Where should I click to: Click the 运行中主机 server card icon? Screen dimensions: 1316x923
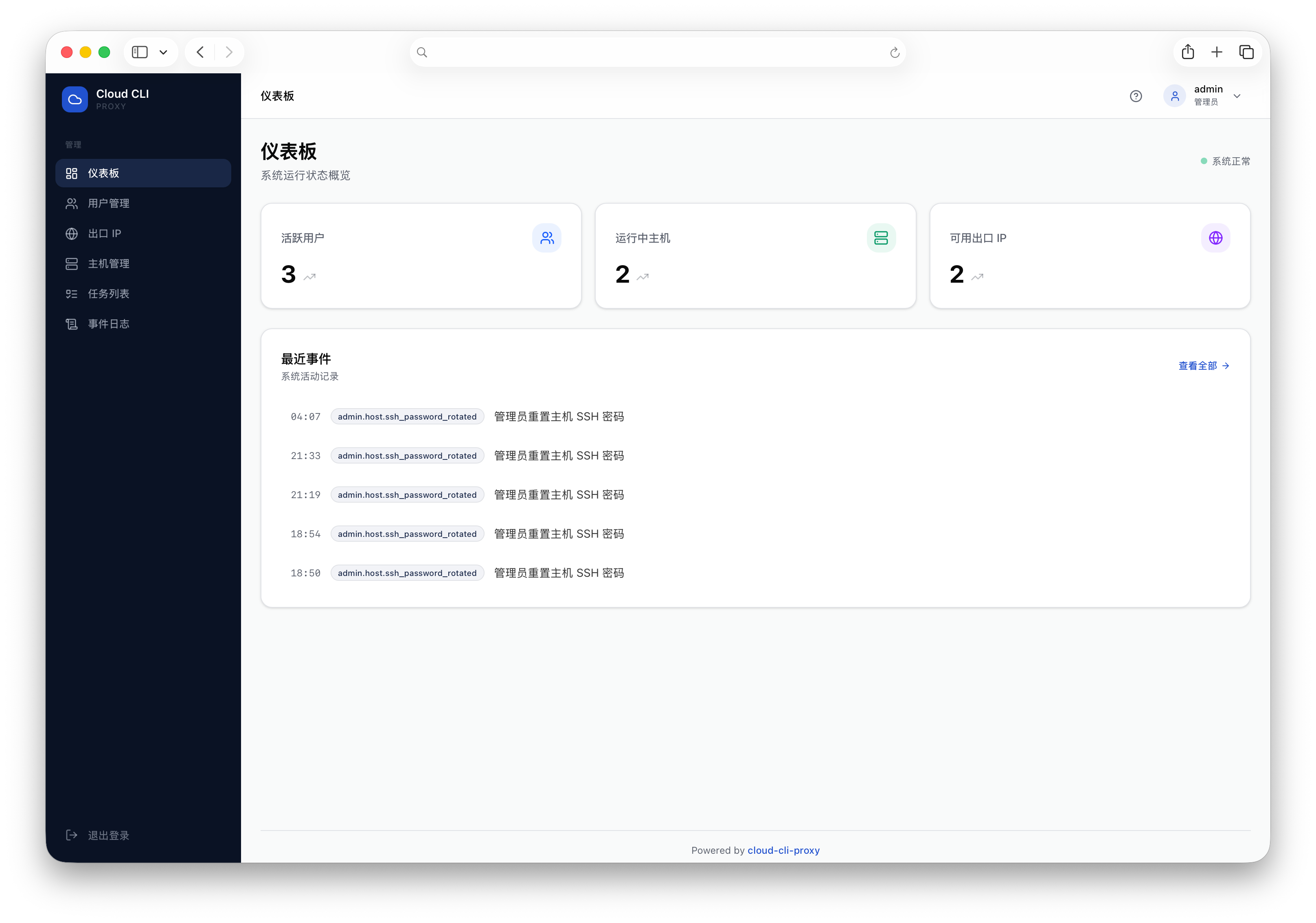(881, 238)
